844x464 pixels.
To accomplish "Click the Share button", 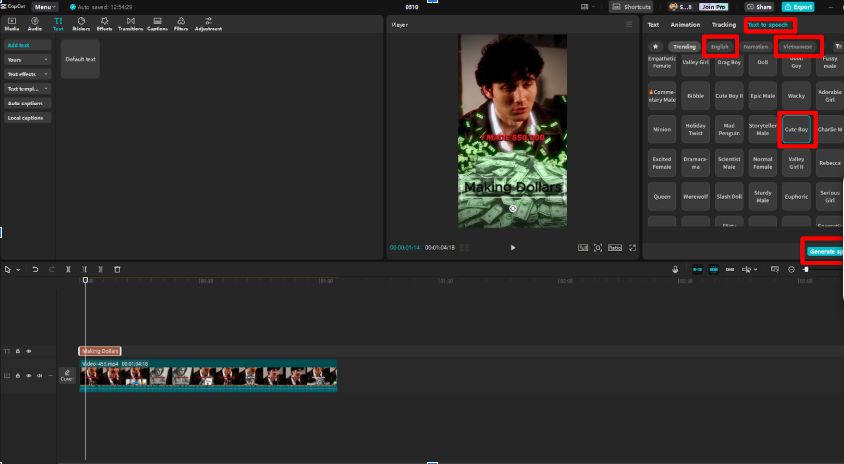I will click(759, 6).
